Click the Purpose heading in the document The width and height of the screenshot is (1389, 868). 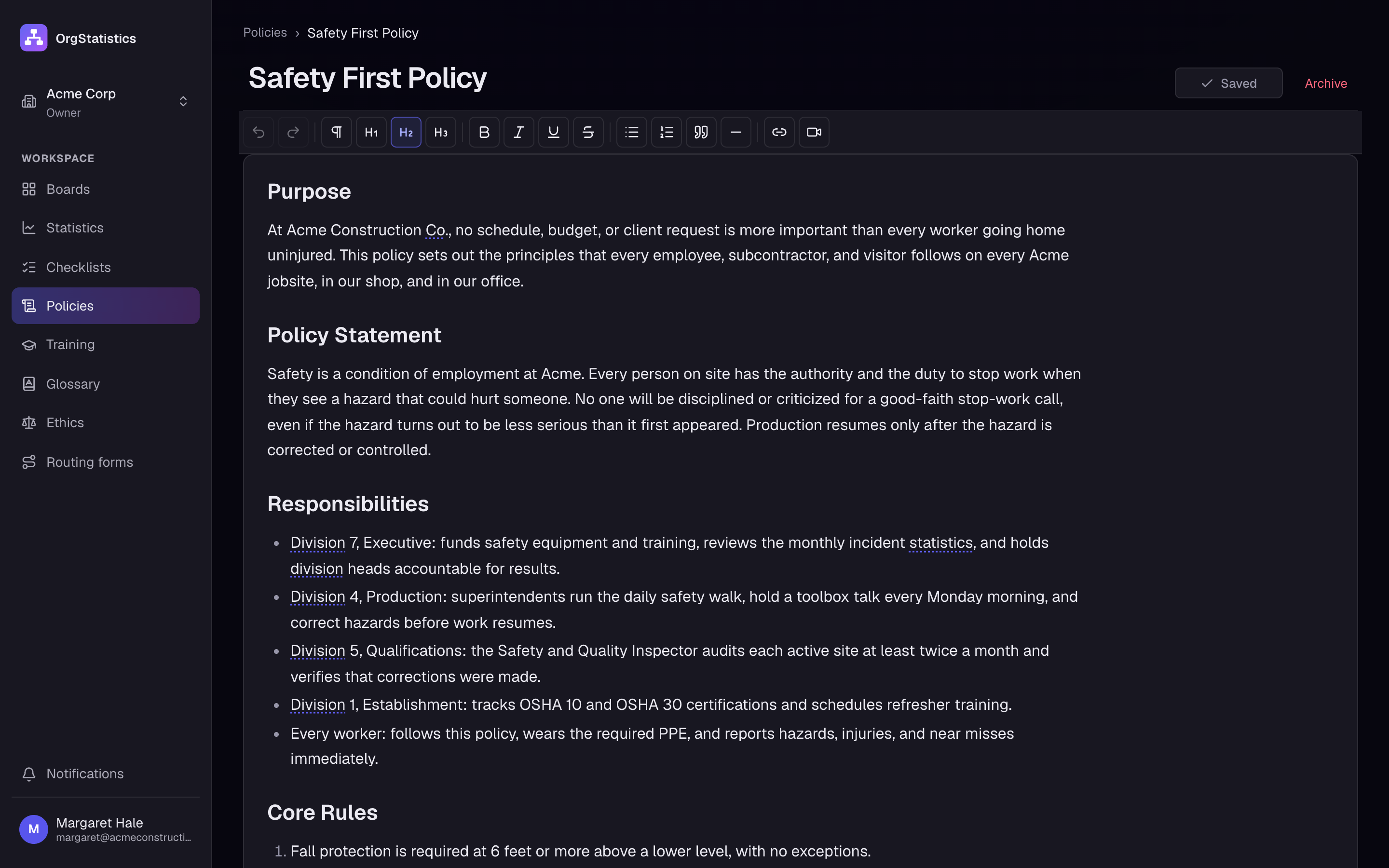coord(309,191)
